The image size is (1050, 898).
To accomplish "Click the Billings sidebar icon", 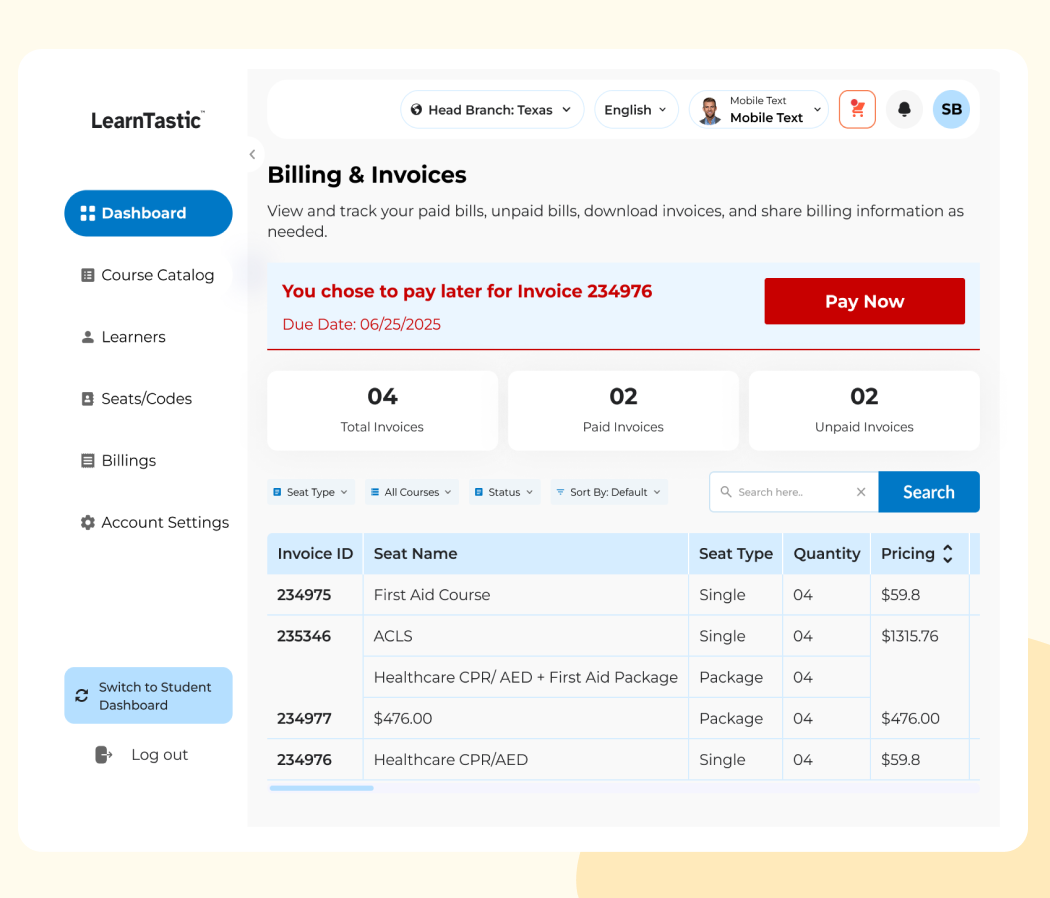I will 89,460.
